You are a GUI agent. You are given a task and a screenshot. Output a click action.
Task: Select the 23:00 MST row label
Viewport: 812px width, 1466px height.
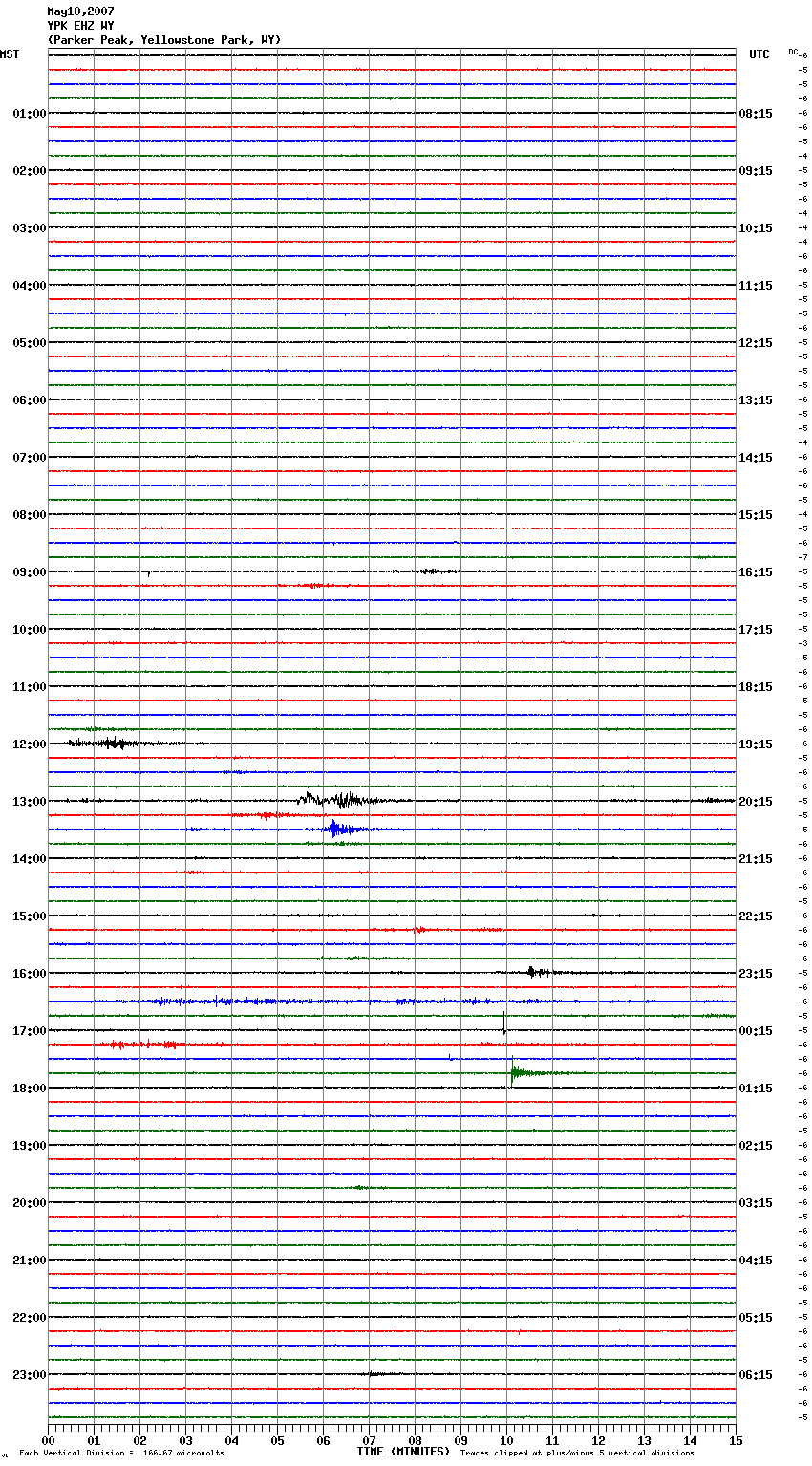[x=29, y=1375]
